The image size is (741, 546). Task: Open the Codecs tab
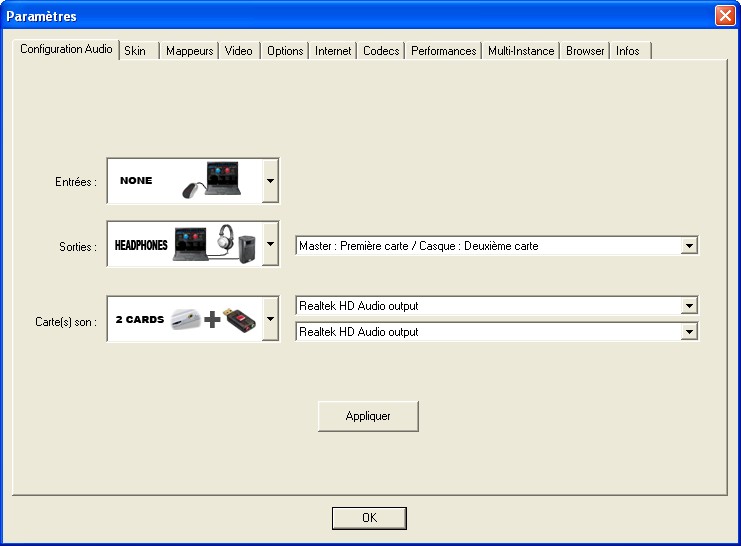pos(381,51)
